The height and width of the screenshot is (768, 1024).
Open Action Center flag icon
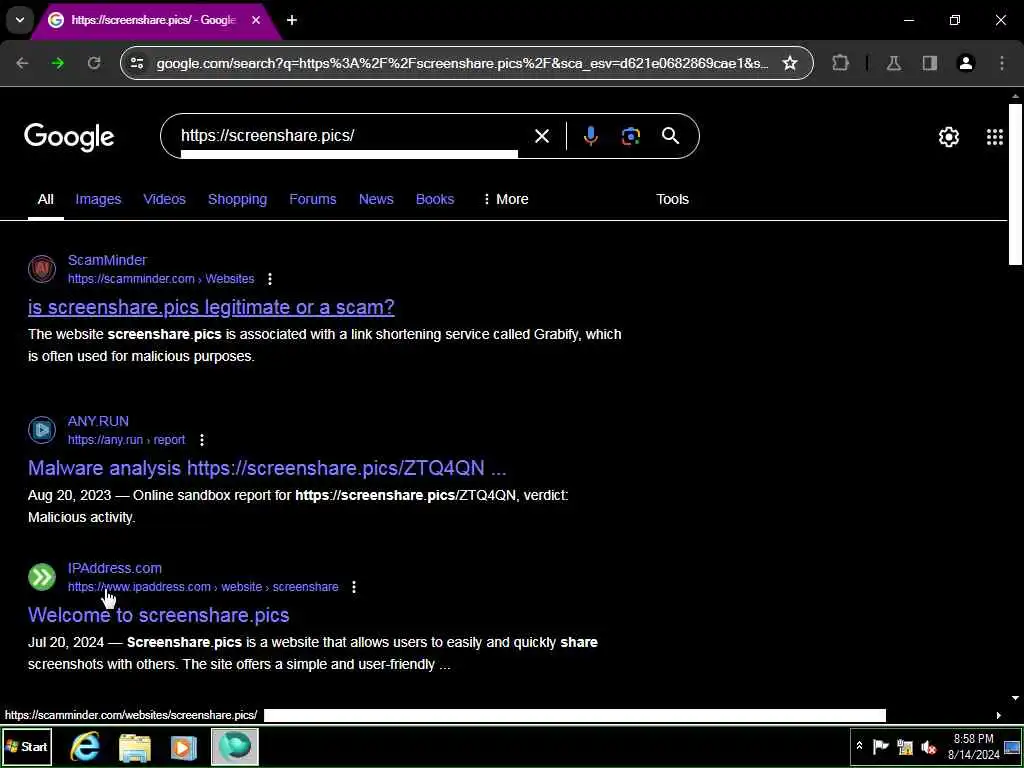(x=881, y=746)
